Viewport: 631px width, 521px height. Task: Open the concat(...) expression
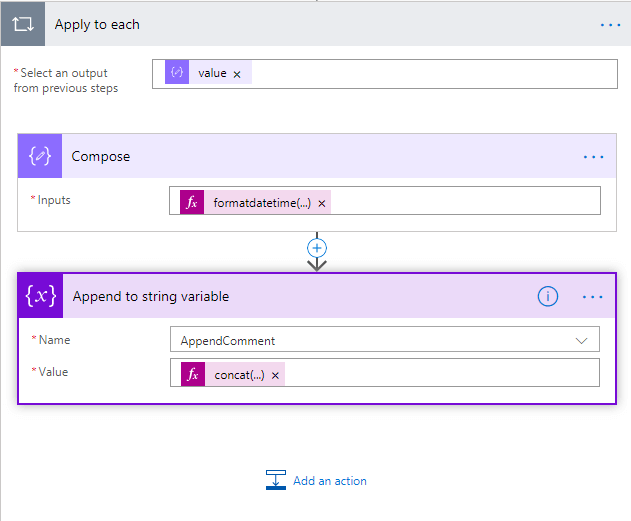239,375
